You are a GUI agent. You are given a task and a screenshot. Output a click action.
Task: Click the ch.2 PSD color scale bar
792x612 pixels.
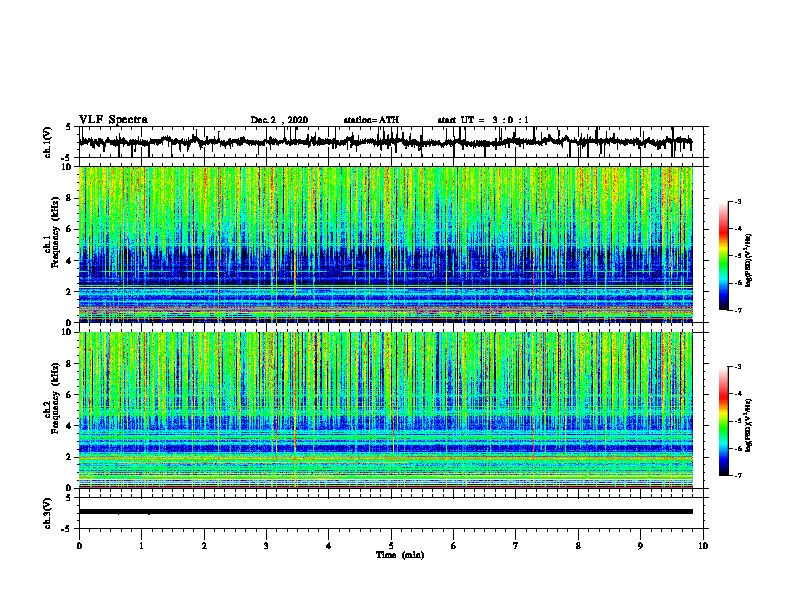pyautogui.click(x=724, y=421)
